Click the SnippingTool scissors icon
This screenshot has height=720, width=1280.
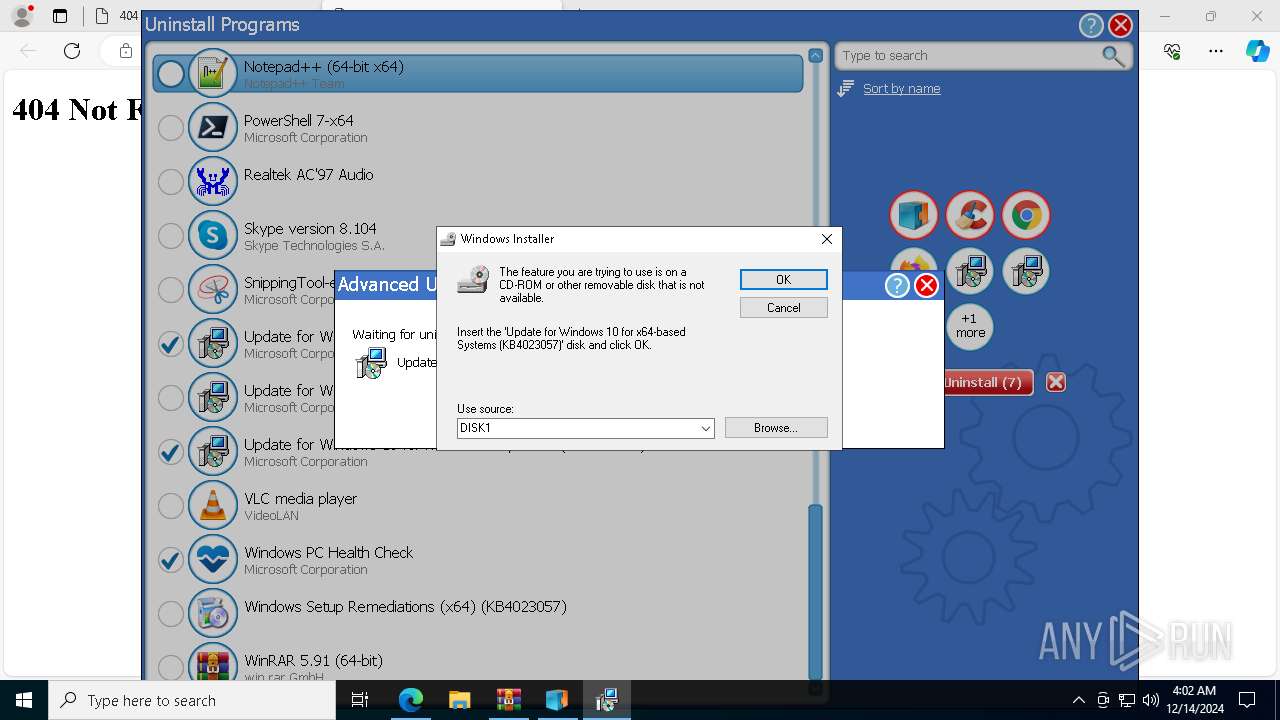click(x=213, y=290)
